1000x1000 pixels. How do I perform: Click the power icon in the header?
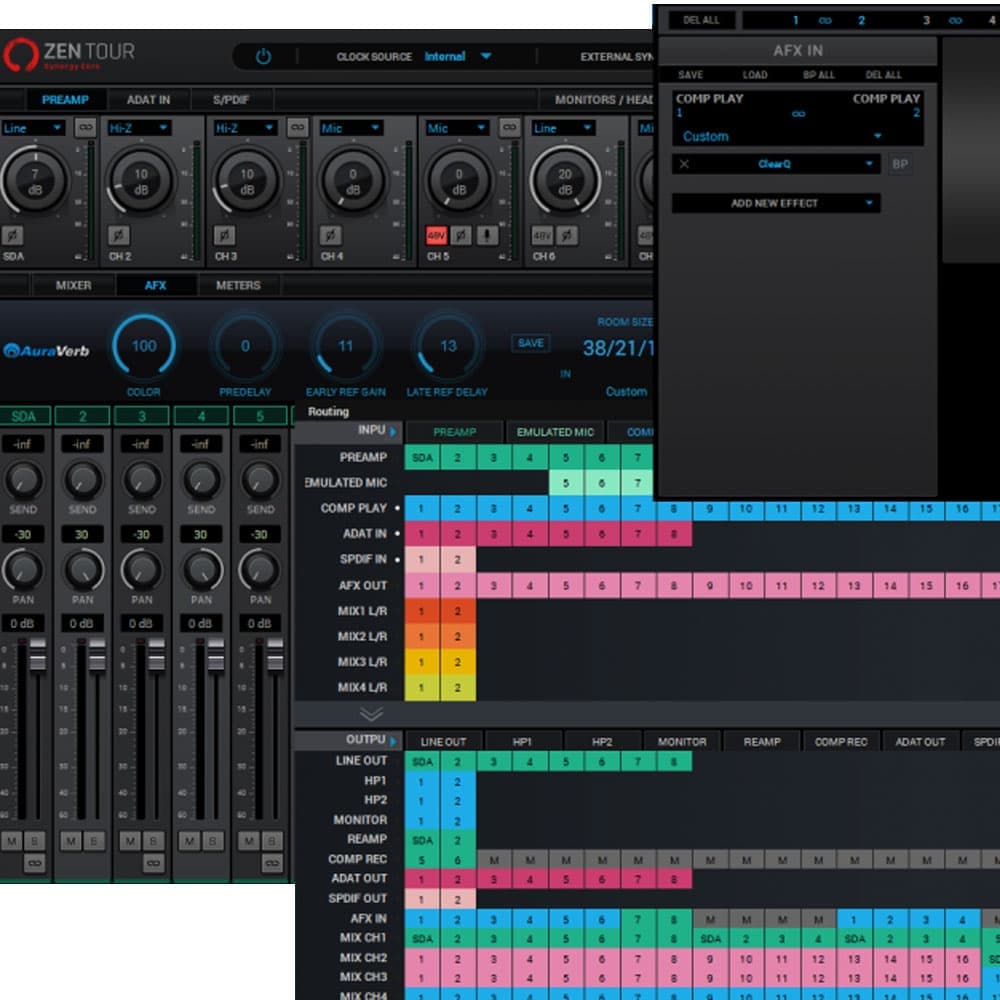pyautogui.click(x=263, y=57)
